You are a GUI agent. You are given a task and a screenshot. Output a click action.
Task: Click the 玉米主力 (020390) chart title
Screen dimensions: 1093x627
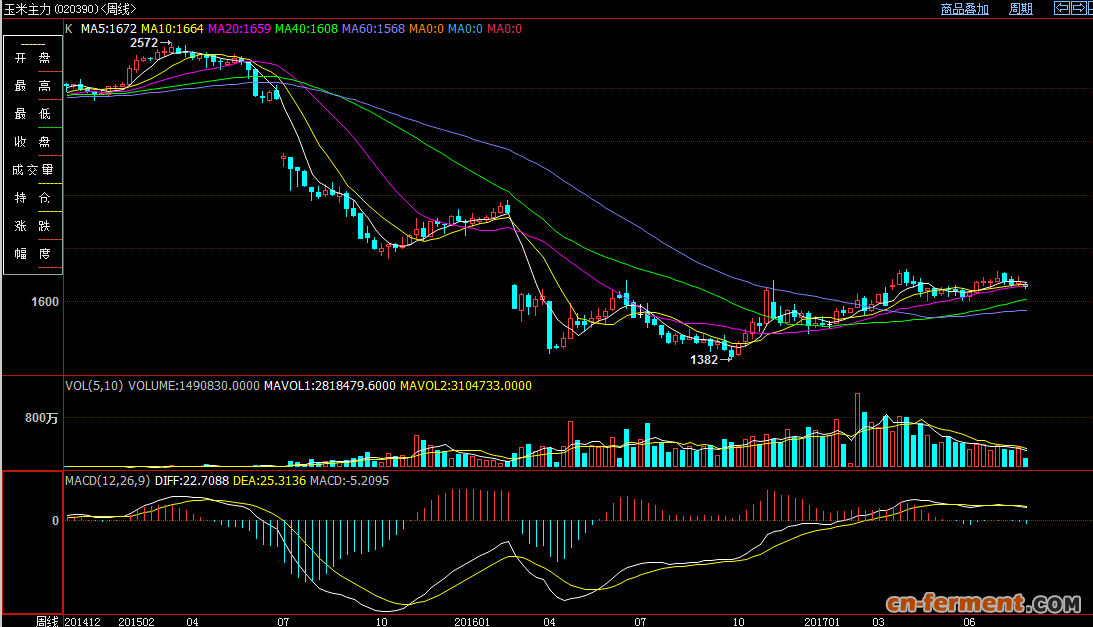[69, 9]
